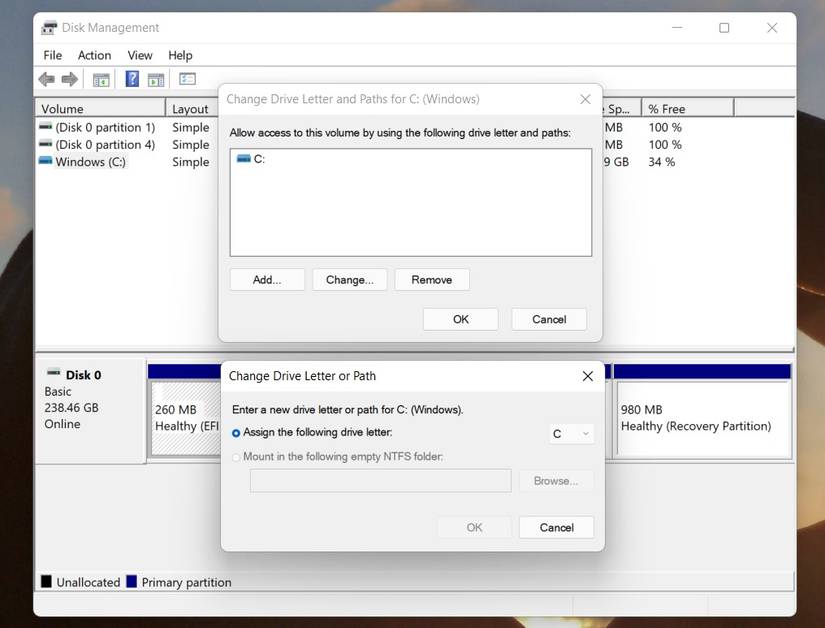The height and width of the screenshot is (628, 825).
Task: Click the Disk Management window title icon
Action: coord(47,27)
